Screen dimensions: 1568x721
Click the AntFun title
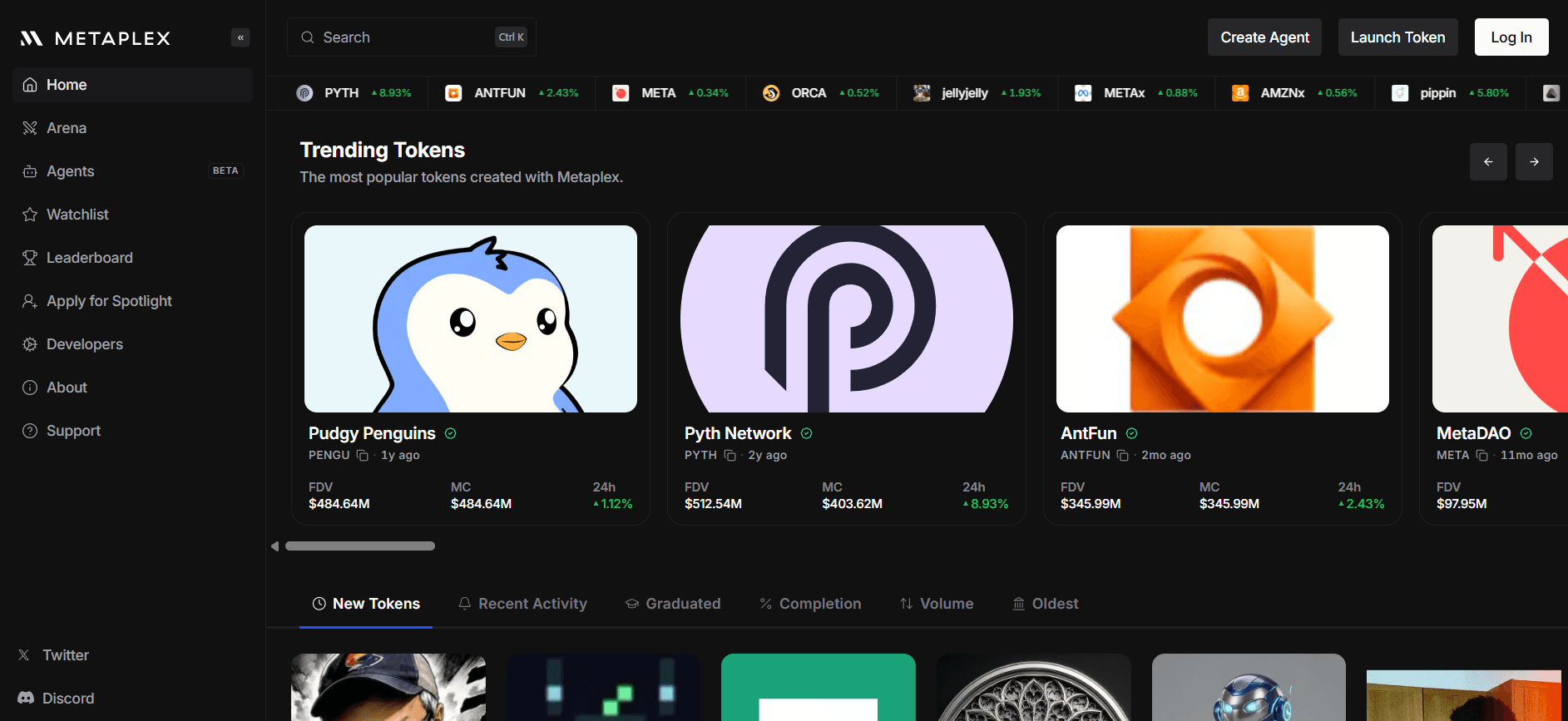point(1089,433)
